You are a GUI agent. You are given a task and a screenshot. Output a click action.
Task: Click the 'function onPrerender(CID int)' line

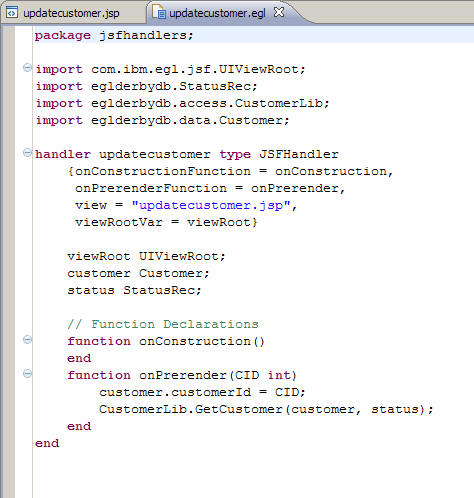(x=182, y=376)
